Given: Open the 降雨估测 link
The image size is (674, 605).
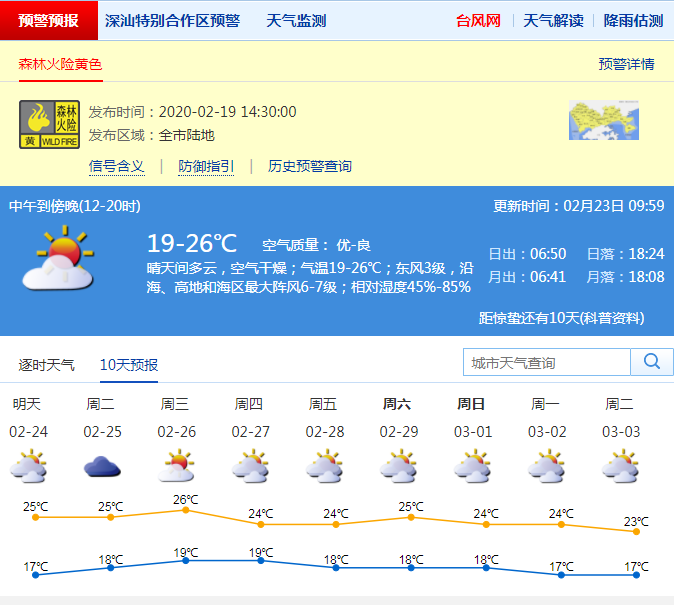Looking at the screenshot, I should pyautogui.click(x=633, y=20).
